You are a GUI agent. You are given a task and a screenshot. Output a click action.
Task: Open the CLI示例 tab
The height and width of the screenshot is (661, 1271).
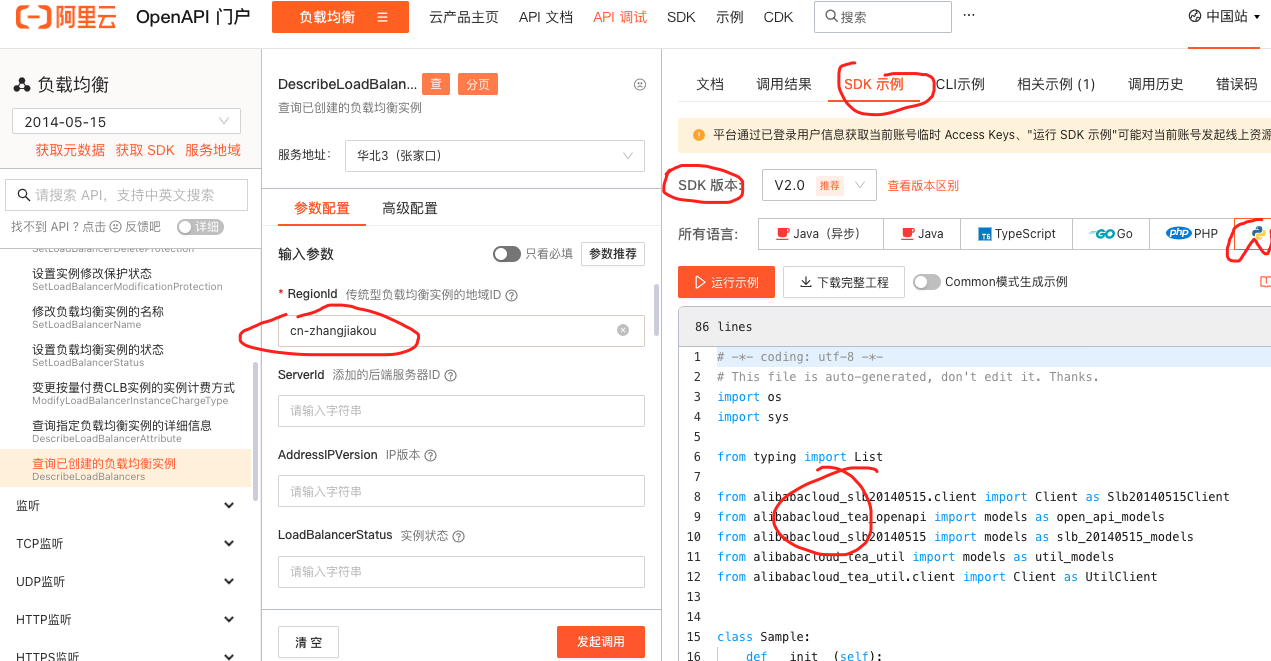coord(960,84)
